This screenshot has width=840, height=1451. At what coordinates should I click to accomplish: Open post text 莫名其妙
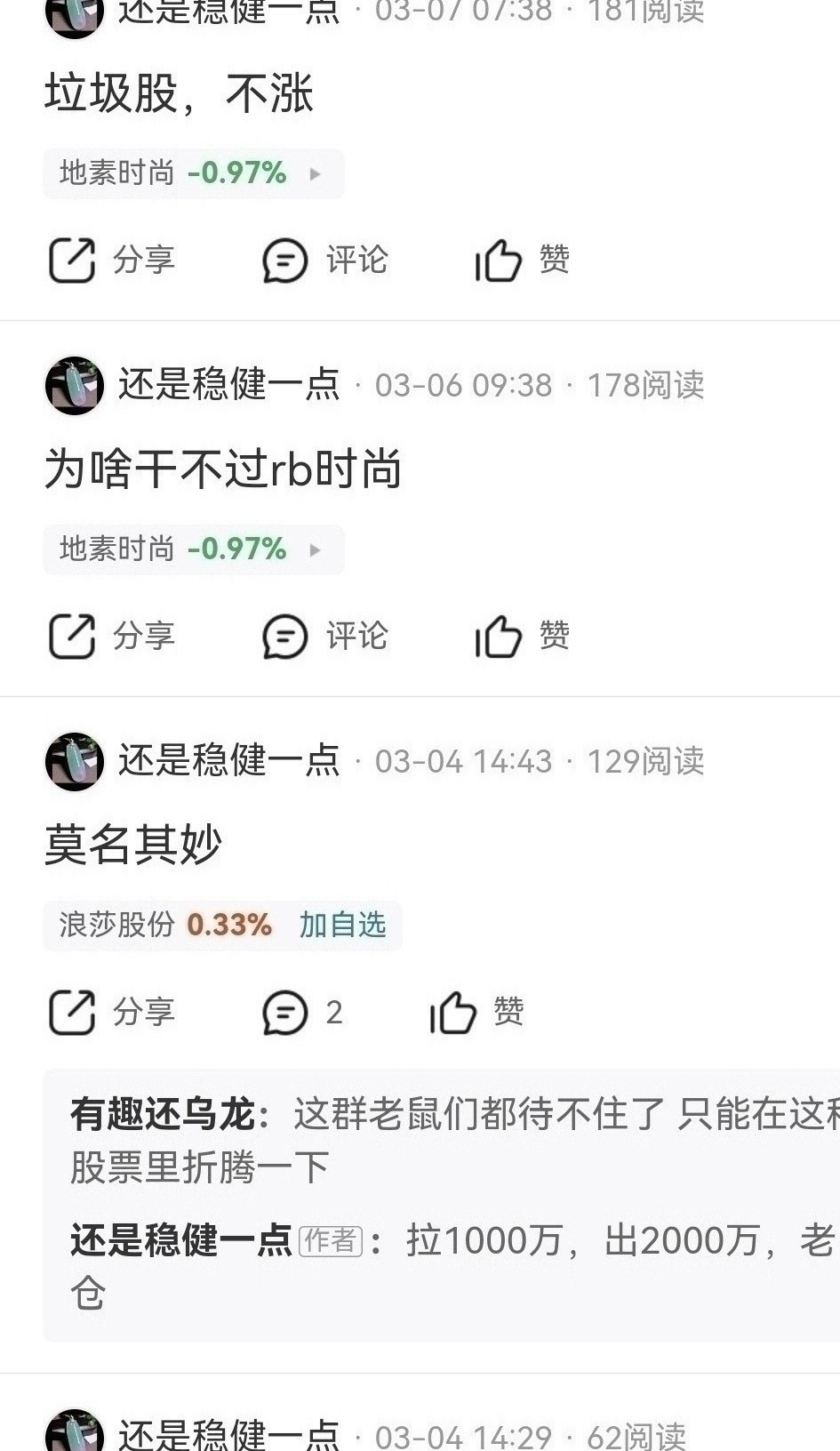[x=133, y=845]
